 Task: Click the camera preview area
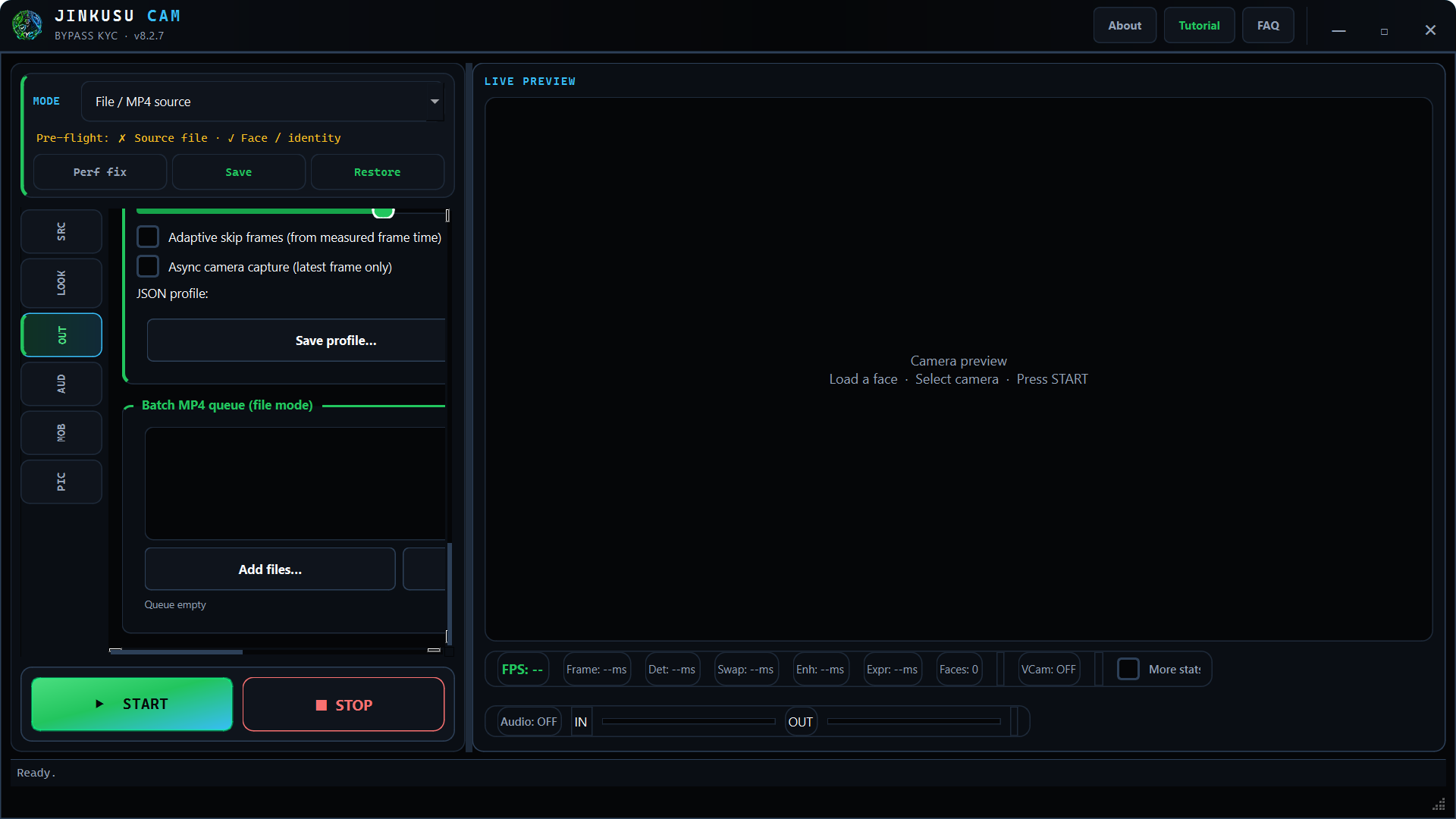(959, 369)
